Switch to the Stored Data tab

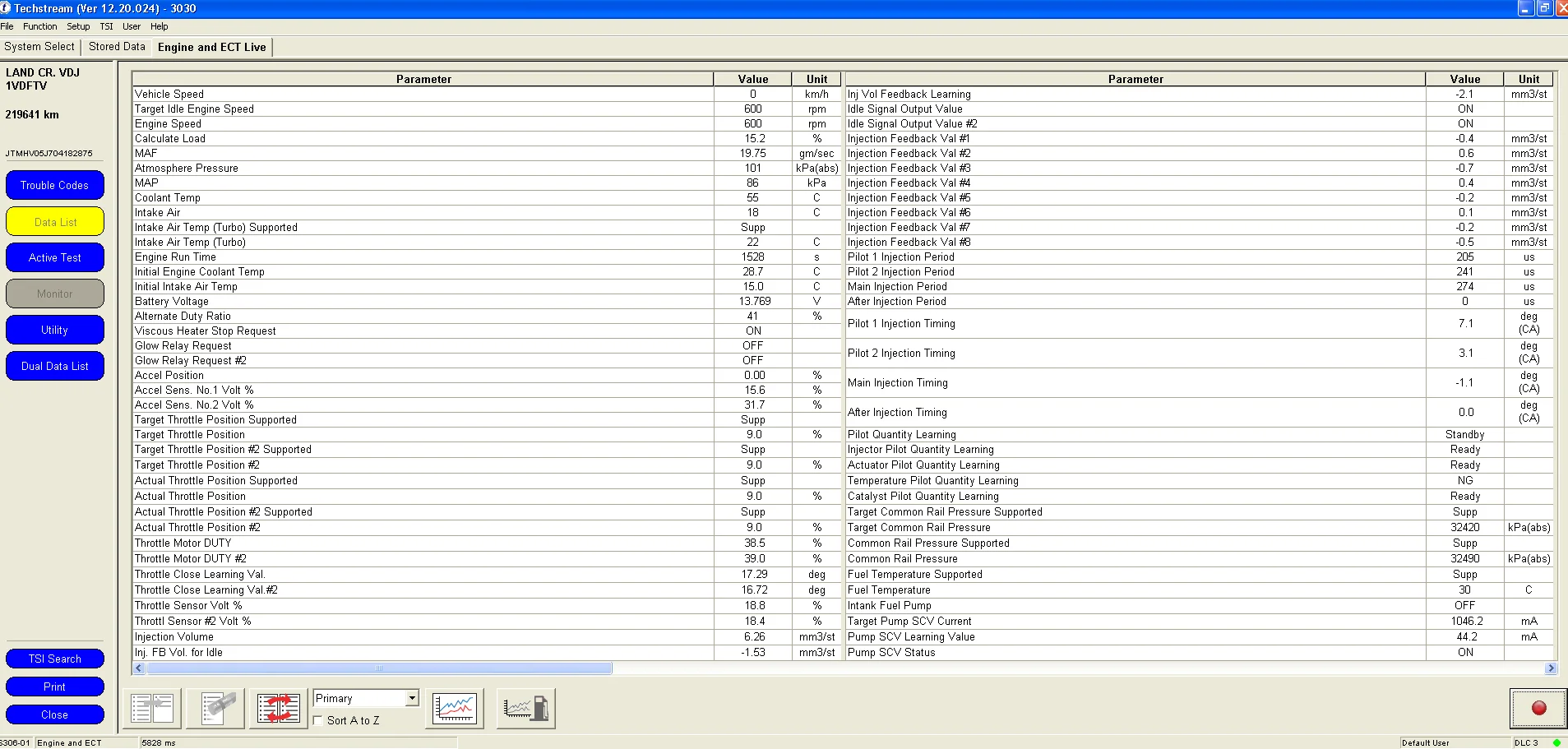(x=117, y=47)
